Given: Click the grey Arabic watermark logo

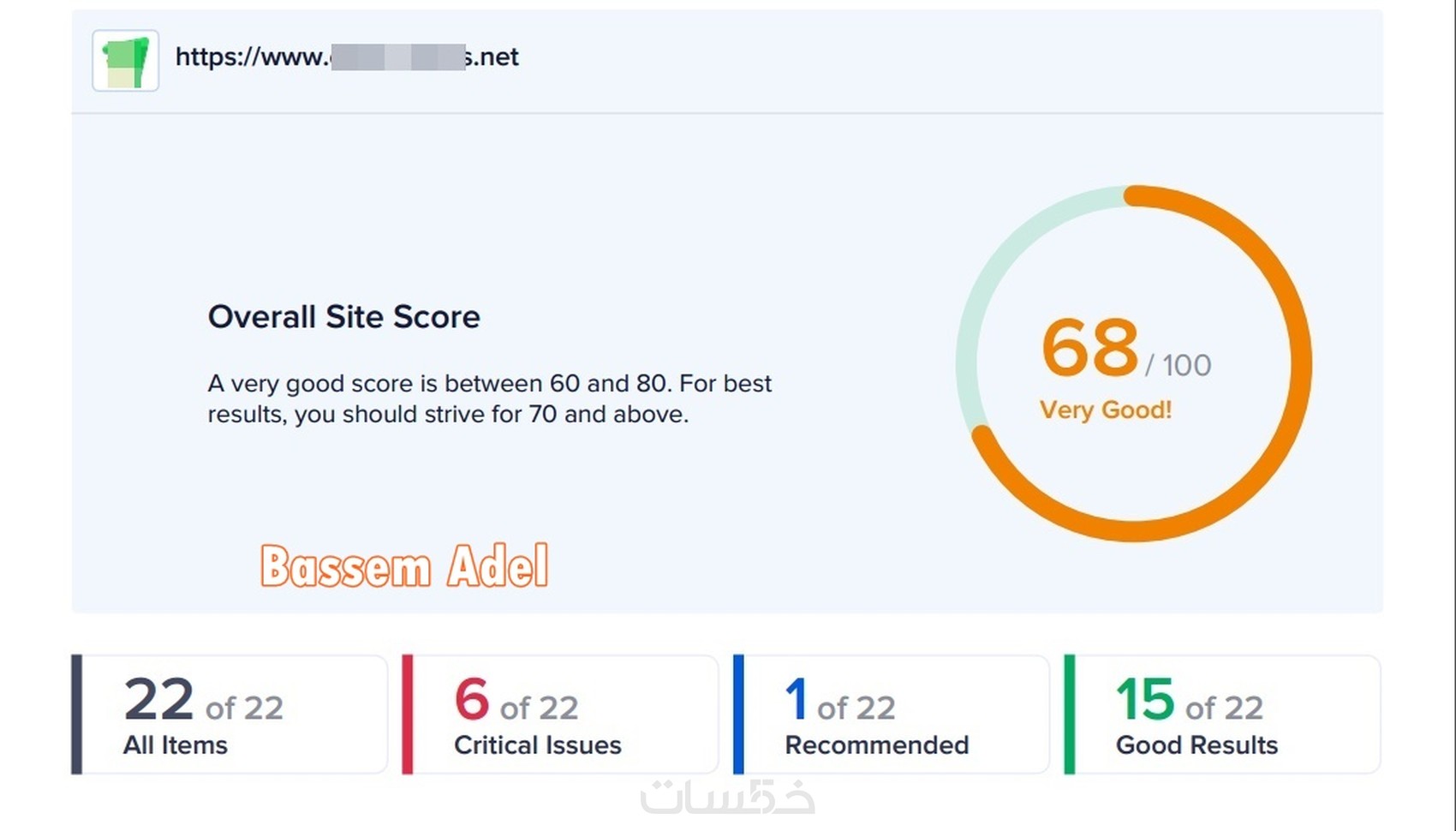Looking at the screenshot, I should pyautogui.click(x=728, y=797).
